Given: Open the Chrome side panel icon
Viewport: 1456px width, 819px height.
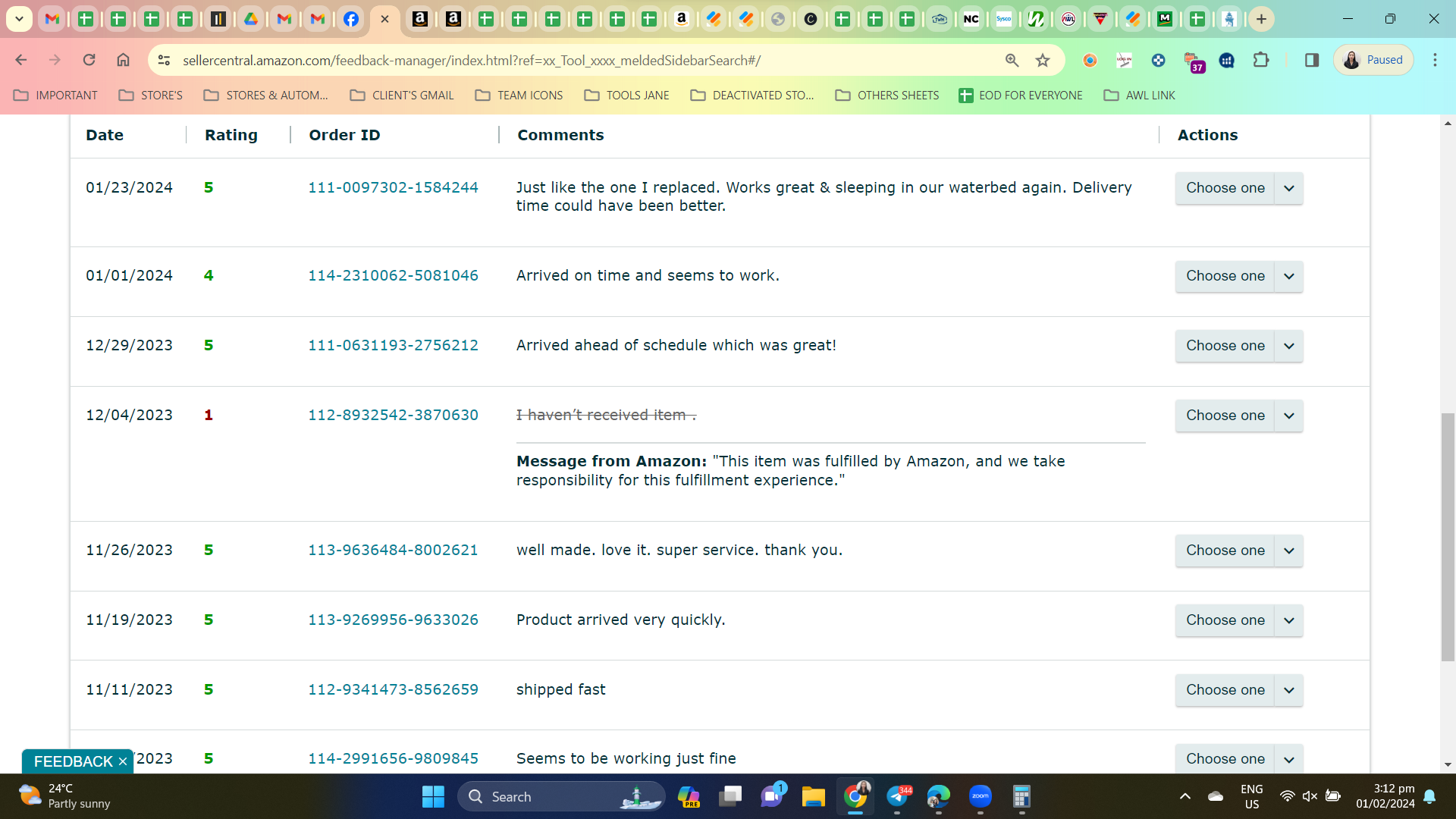Looking at the screenshot, I should click(1312, 60).
